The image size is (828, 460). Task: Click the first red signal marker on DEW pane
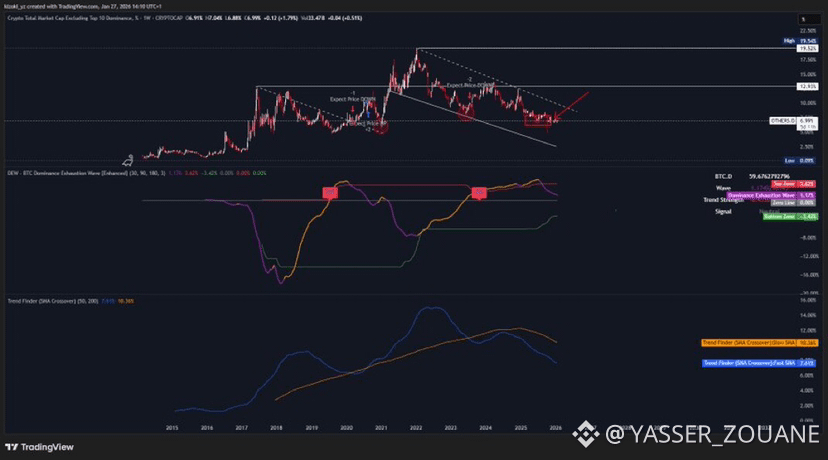click(x=330, y=193)
